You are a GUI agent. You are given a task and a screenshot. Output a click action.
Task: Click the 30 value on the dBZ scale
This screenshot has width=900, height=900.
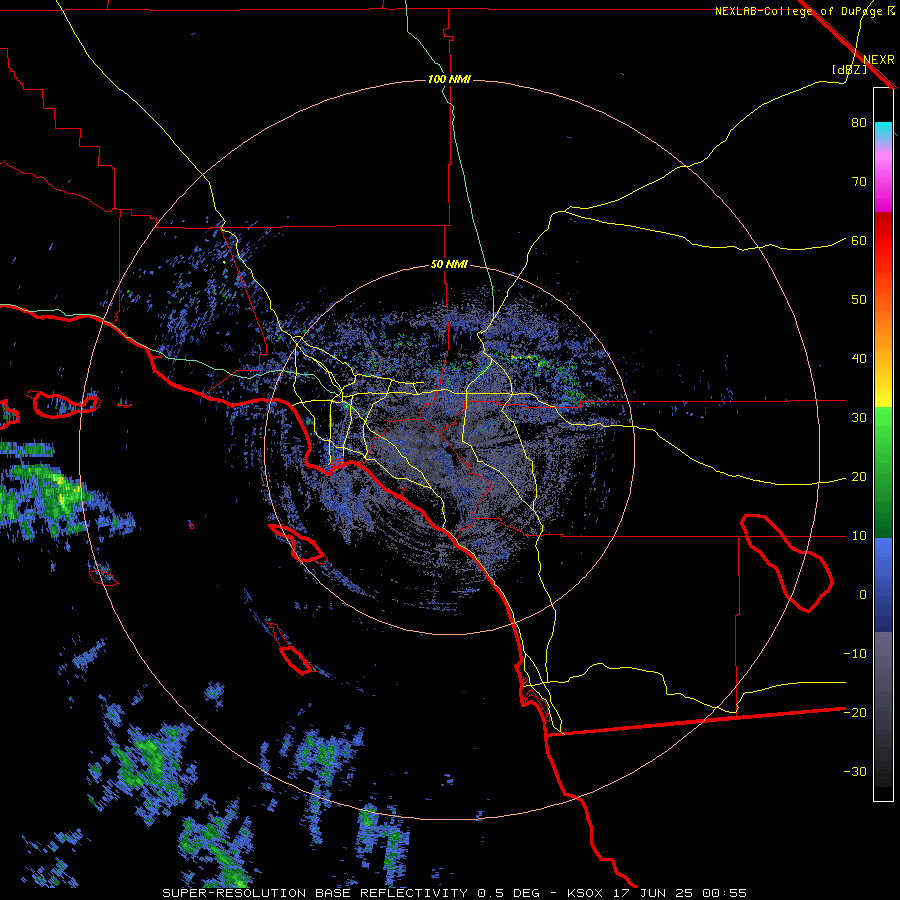pos(859,418)
